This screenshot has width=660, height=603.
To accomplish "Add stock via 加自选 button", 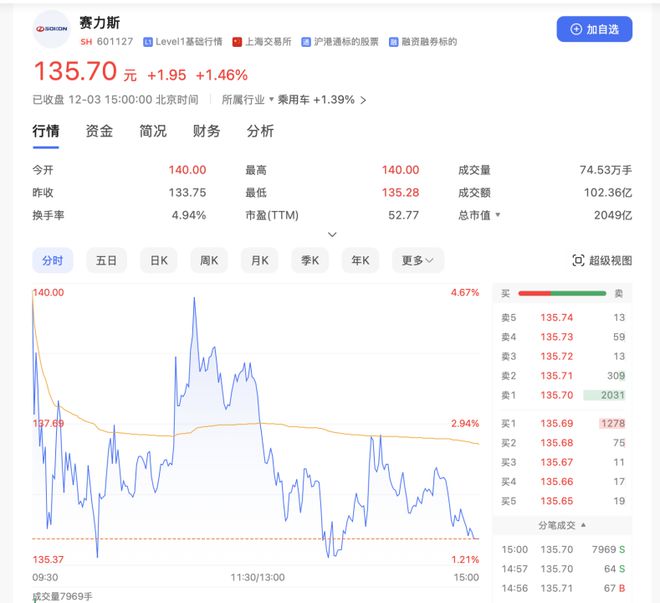I will point(594,29).
